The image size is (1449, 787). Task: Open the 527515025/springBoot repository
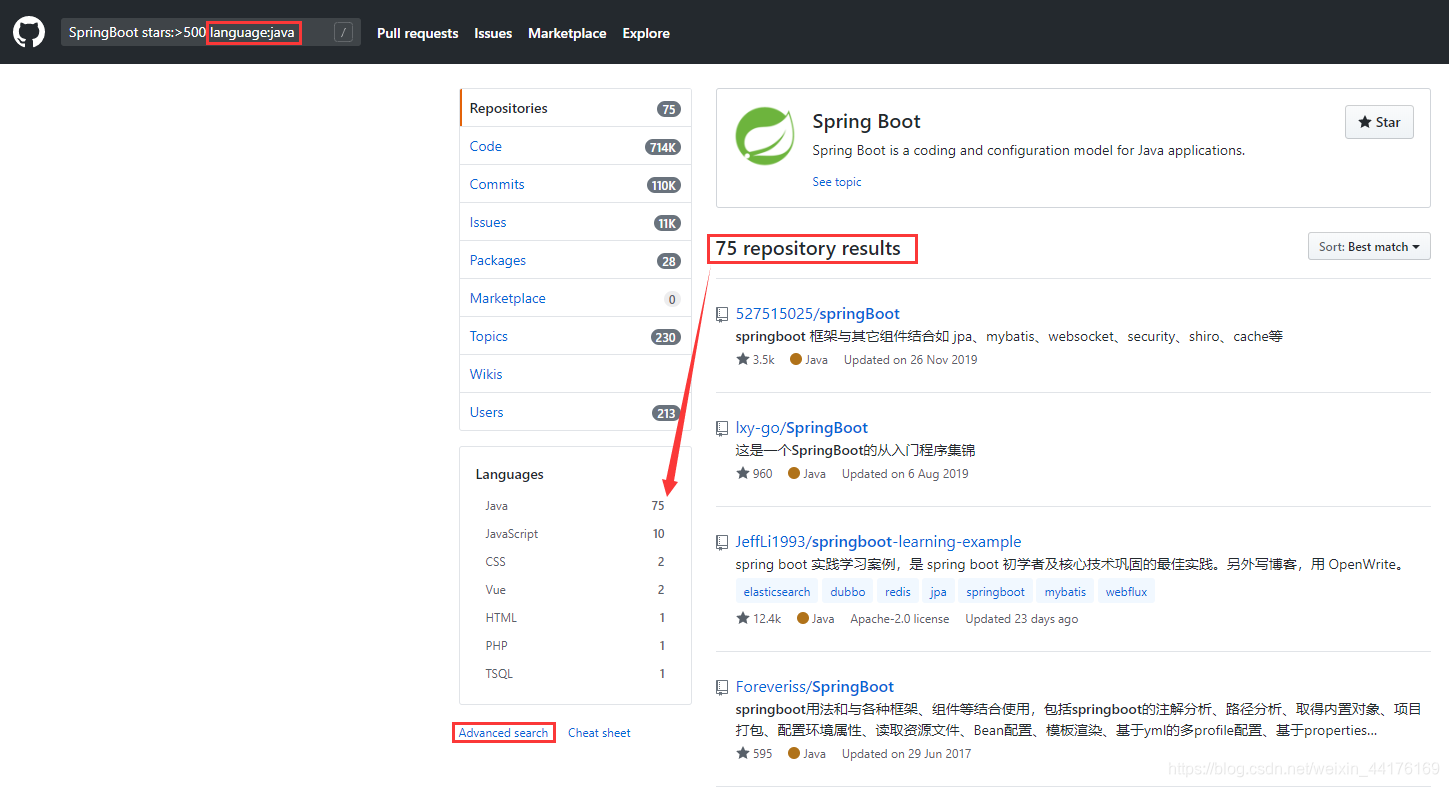point(818,314)
